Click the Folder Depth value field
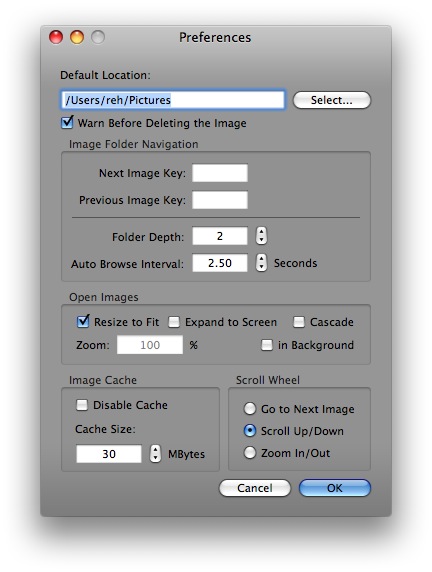This screenshot has width=432, height=572. coord(220,236)
